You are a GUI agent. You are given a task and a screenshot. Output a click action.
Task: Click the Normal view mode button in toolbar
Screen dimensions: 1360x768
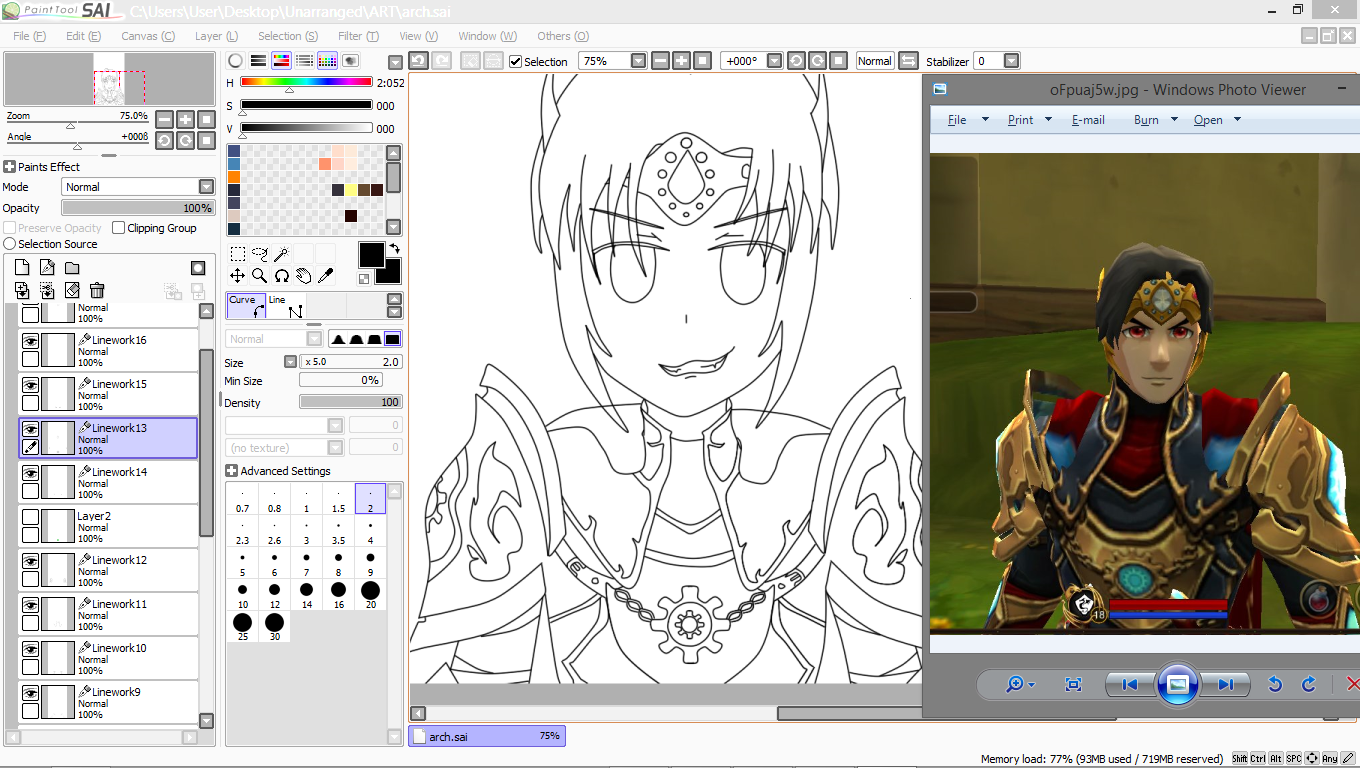point(874,61)
